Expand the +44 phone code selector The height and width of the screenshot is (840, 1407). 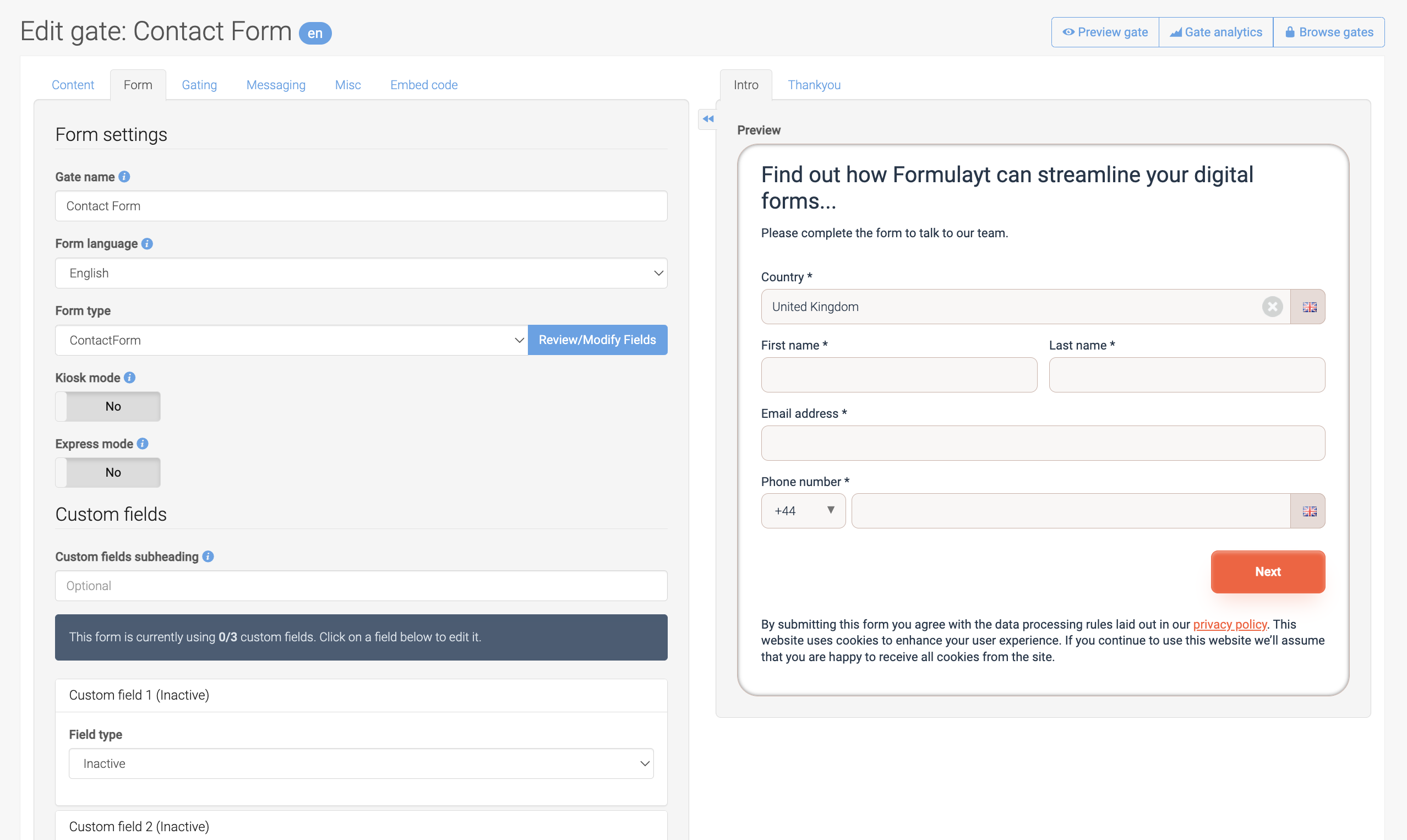tap(803, 511)
